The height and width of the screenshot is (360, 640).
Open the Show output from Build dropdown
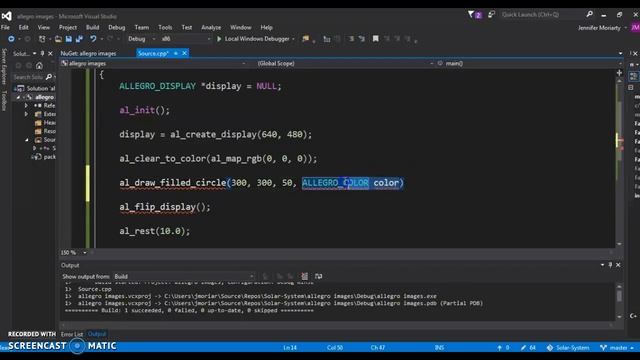[x=184, y=276]
